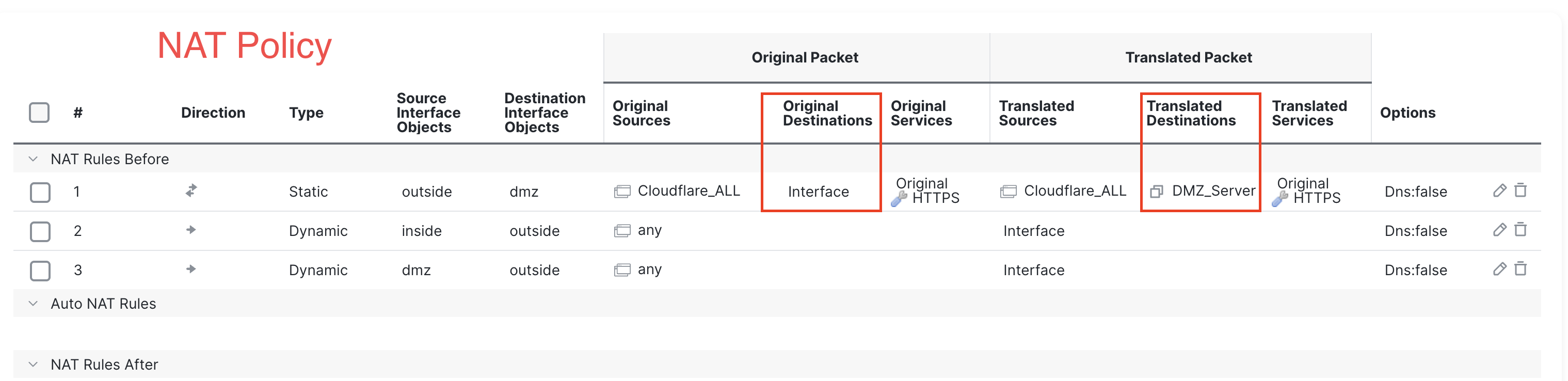Click the edit pencil icon for rule 1

click(1499, 190)
